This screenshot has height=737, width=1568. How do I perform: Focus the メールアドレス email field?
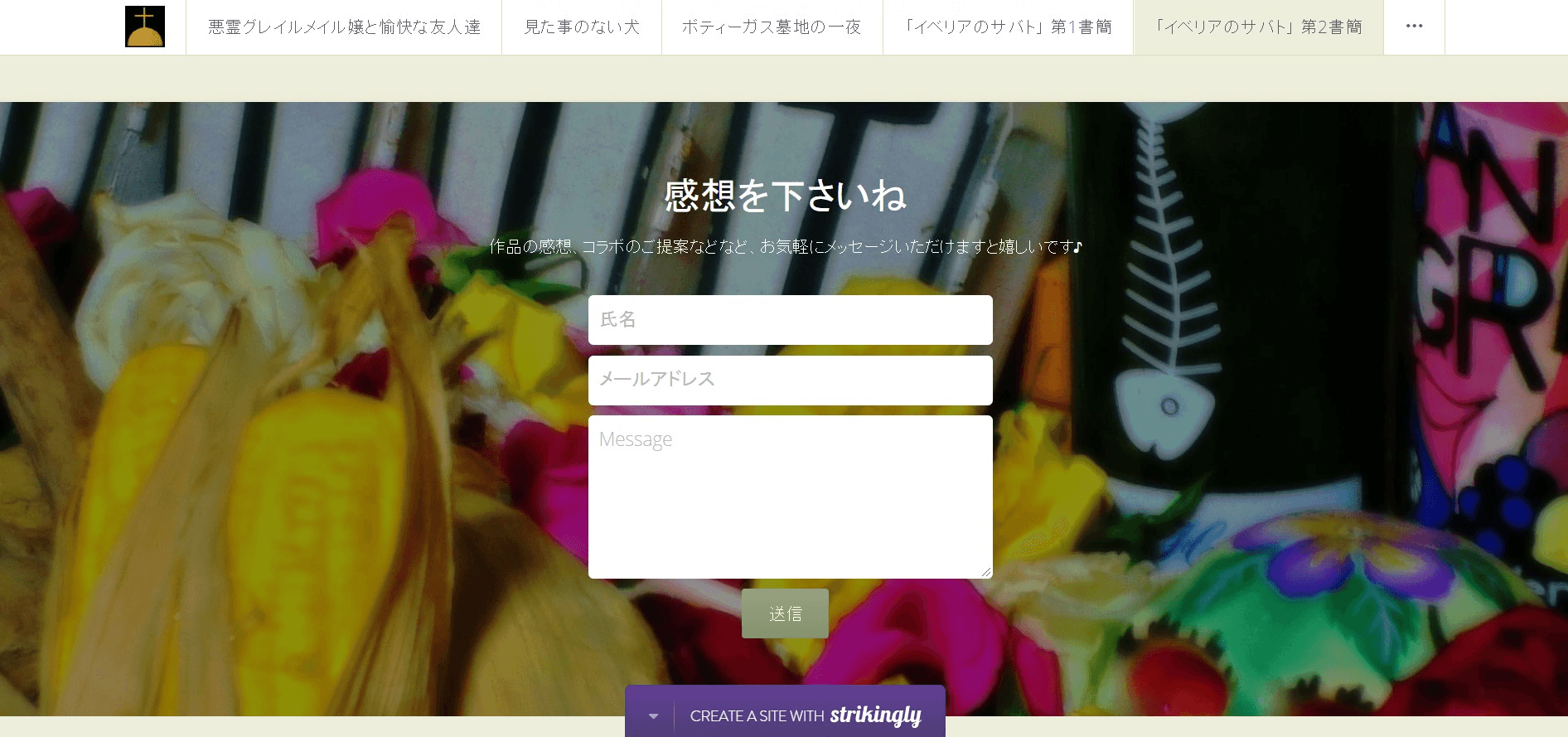click(x=790, y=381)
